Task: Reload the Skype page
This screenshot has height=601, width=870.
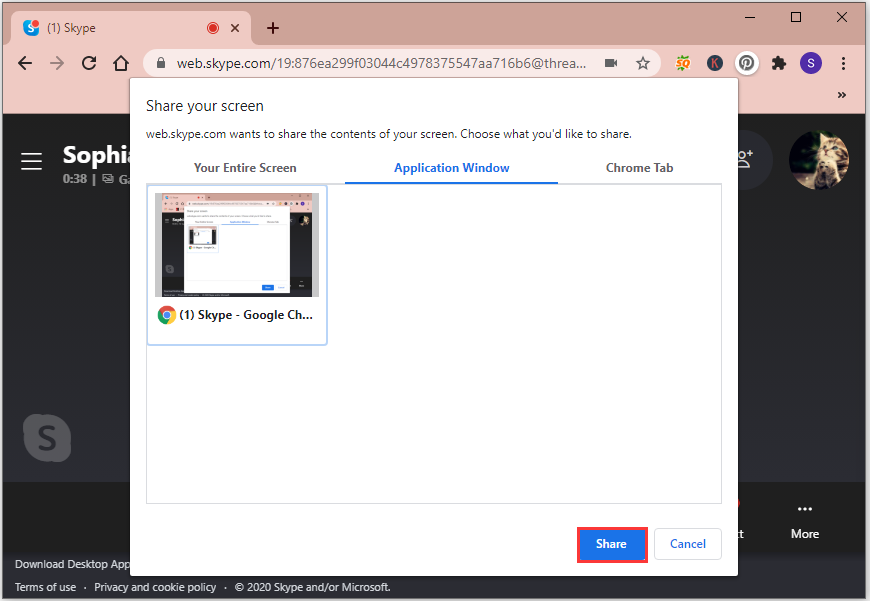Action: coord(89,63)
